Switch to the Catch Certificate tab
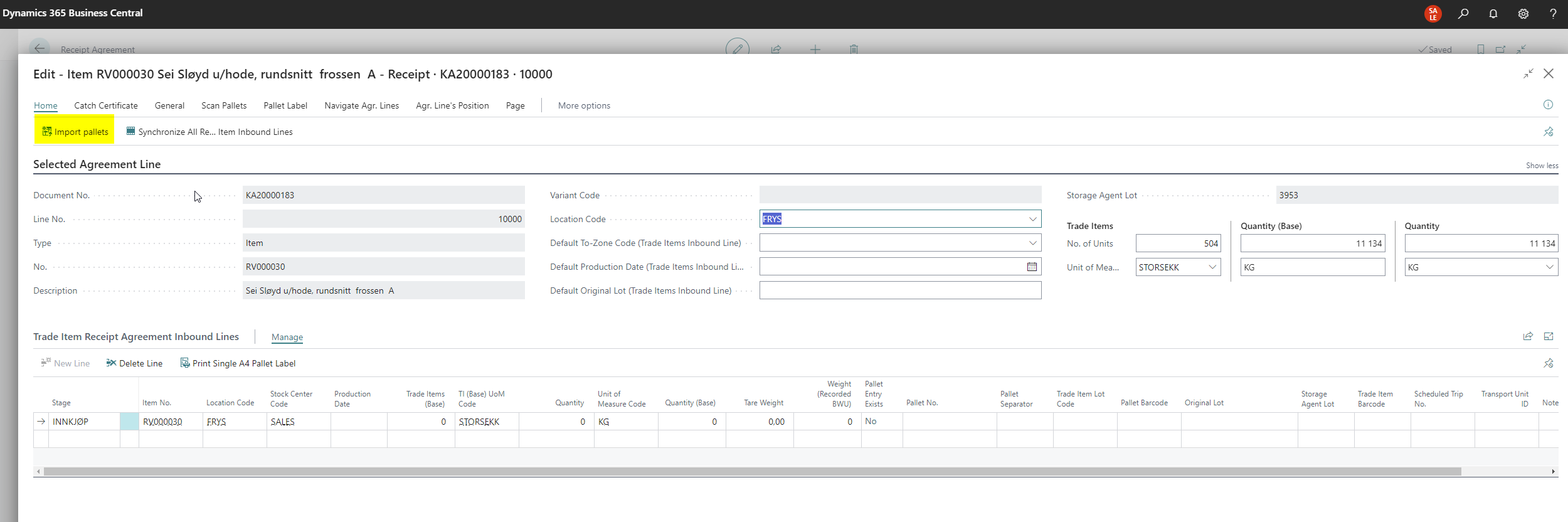The width and height of the screenshot is (1568, 522). tap(106, 105)
